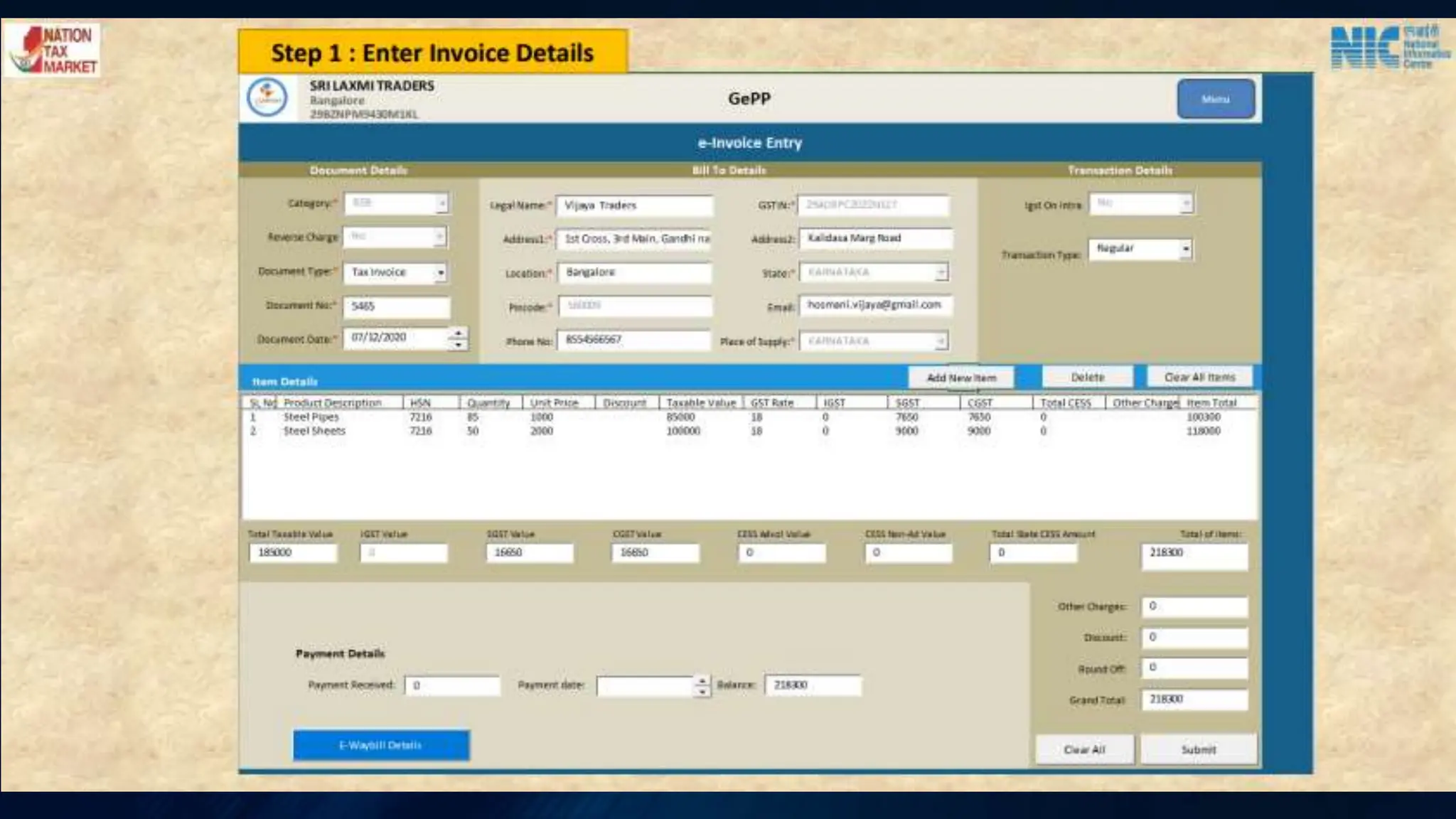Open the Transaction Type dropdown
Screen dimensions: 1456x819
(1185, 249)
